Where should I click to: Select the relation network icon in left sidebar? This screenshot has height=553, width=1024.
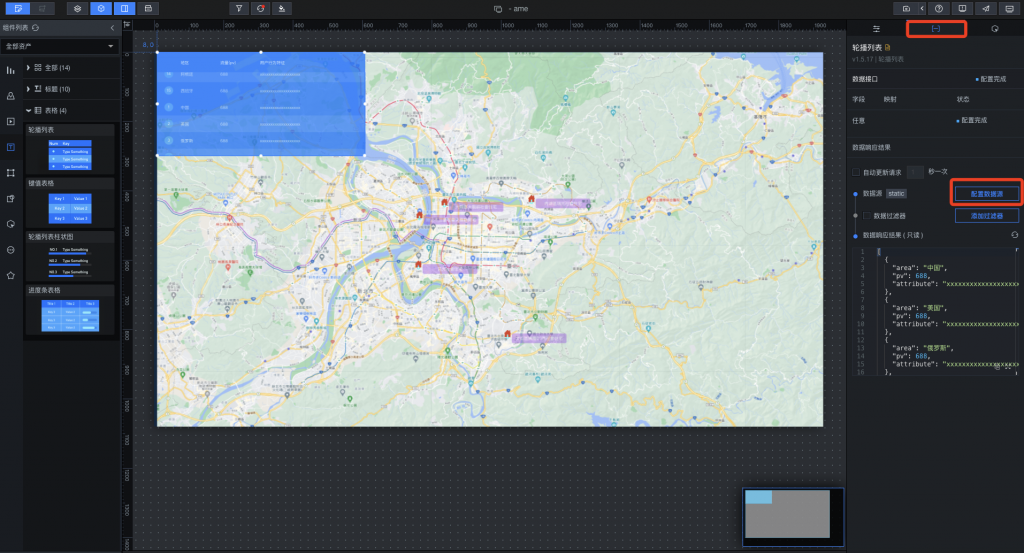tap(10, 173)
